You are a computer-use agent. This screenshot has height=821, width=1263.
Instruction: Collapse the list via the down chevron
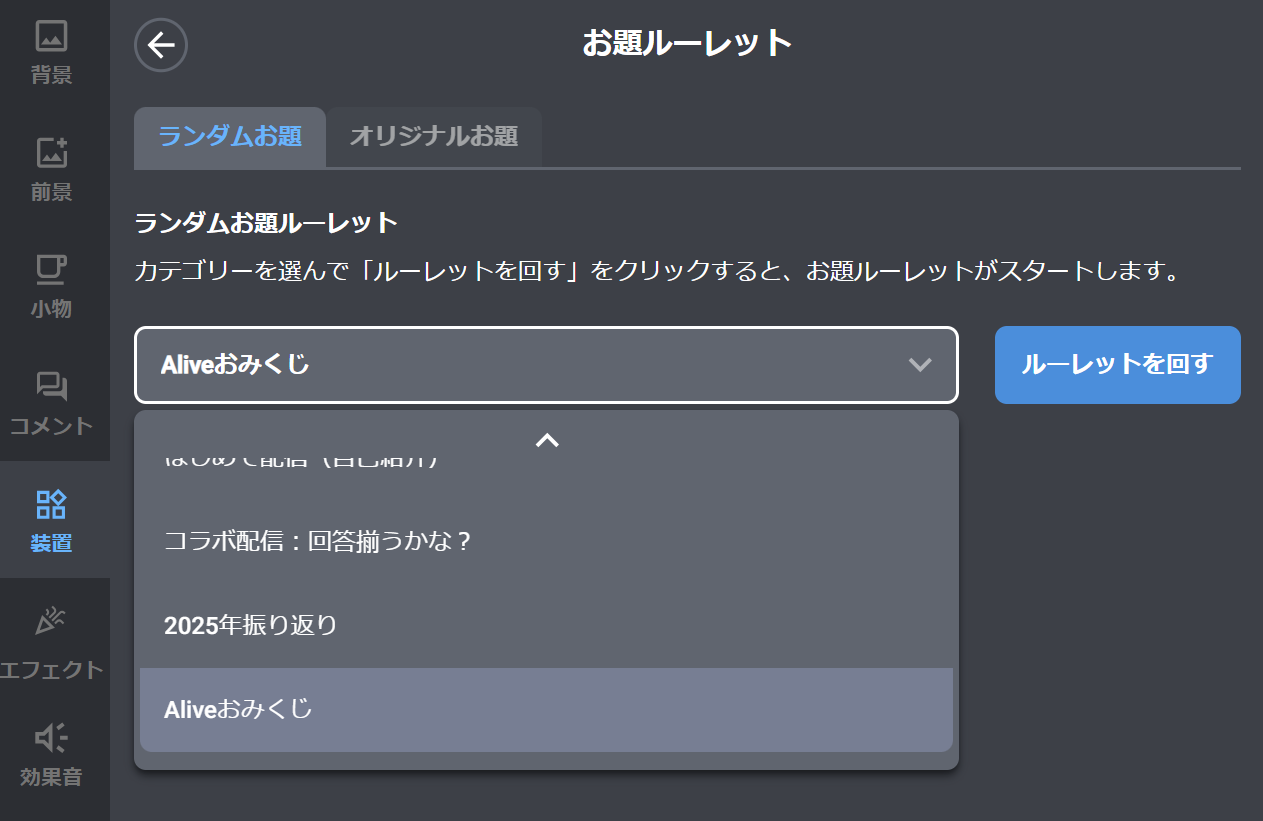coord(919,365)
